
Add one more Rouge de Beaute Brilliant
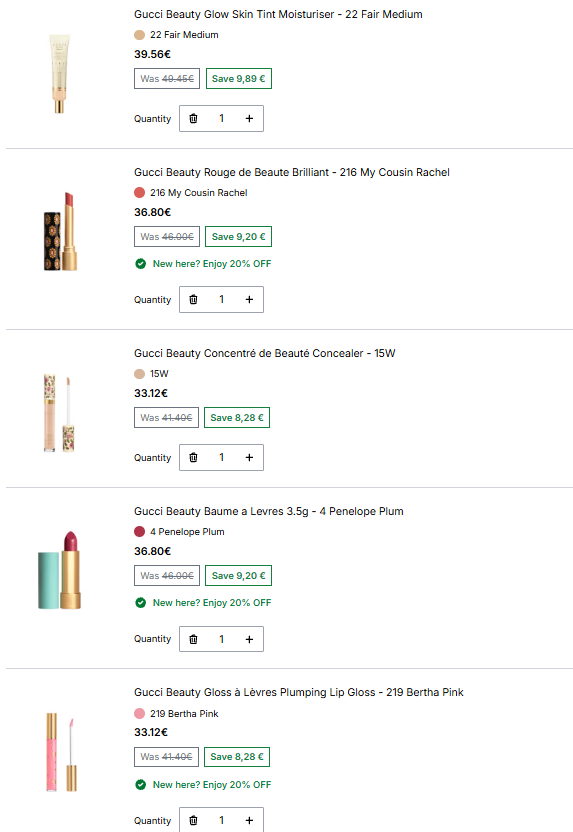tap(249, 299)
